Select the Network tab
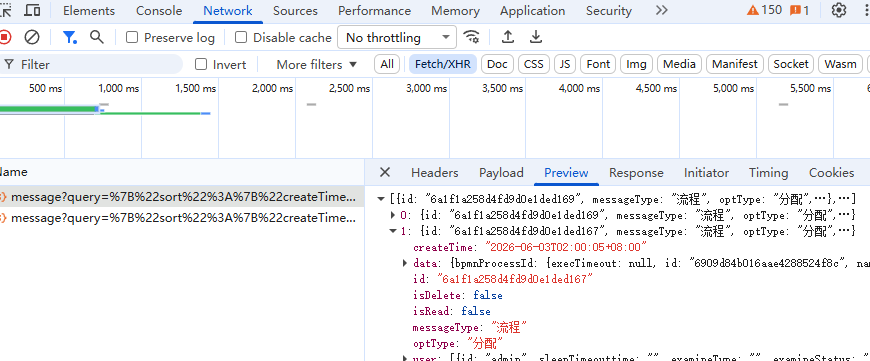Image resolution: width=870 pixels, height=361 pixels. [227, 11]
